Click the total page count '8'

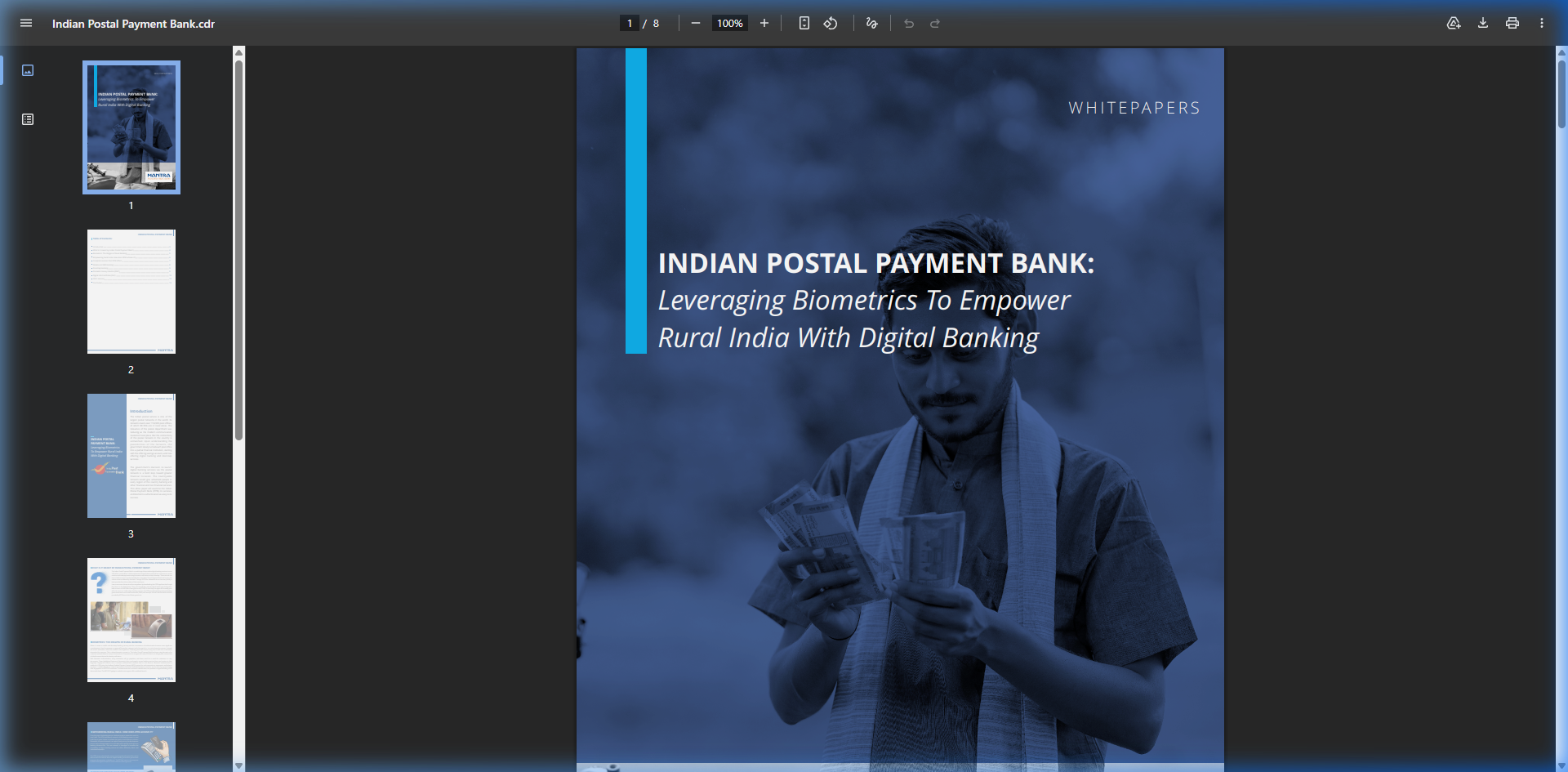pyautogui.click(x=656, y=24)
